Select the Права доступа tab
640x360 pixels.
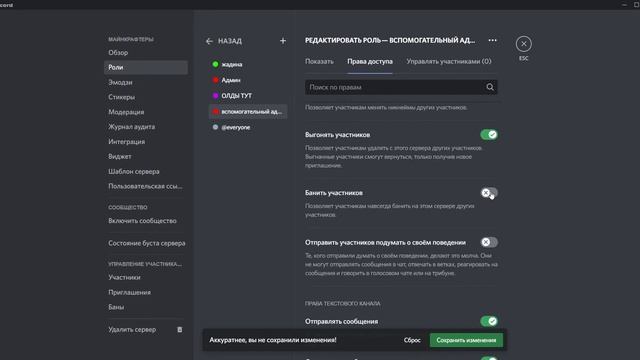370,61
